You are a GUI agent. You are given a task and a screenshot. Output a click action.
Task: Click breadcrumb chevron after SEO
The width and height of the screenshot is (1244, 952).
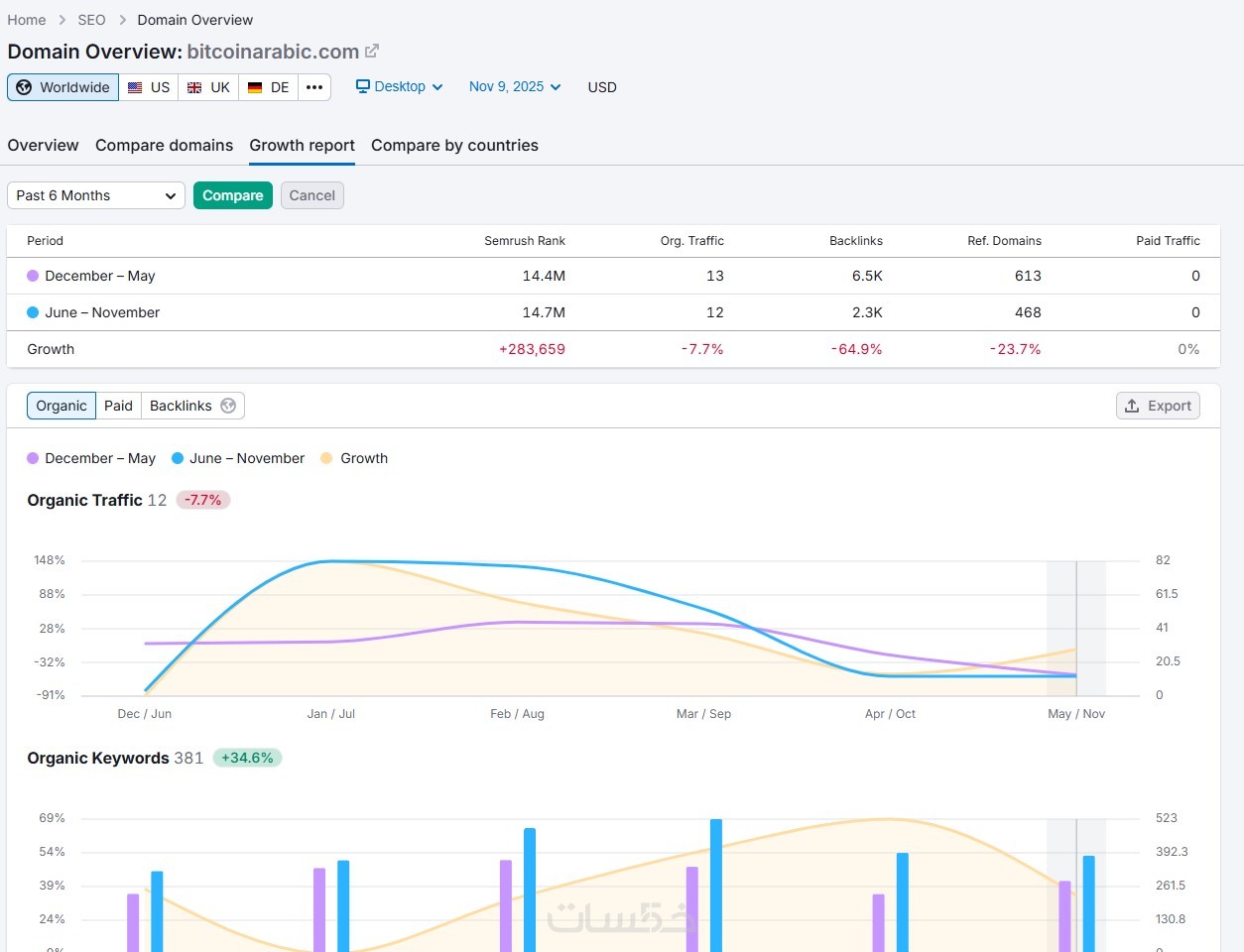click(122, 20)
